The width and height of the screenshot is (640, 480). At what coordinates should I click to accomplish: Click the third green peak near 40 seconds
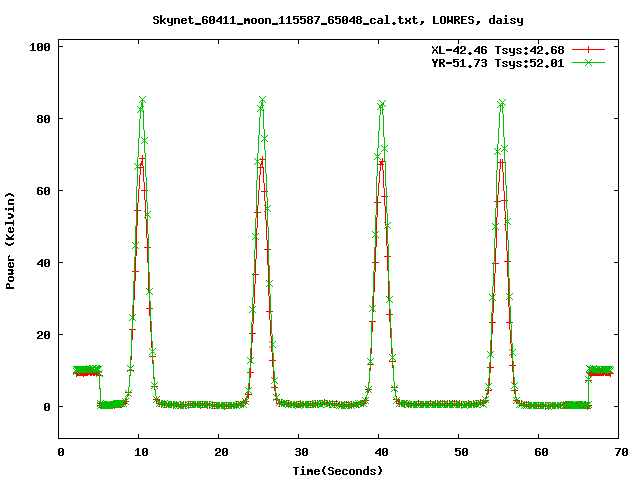[x=382, y=104]
